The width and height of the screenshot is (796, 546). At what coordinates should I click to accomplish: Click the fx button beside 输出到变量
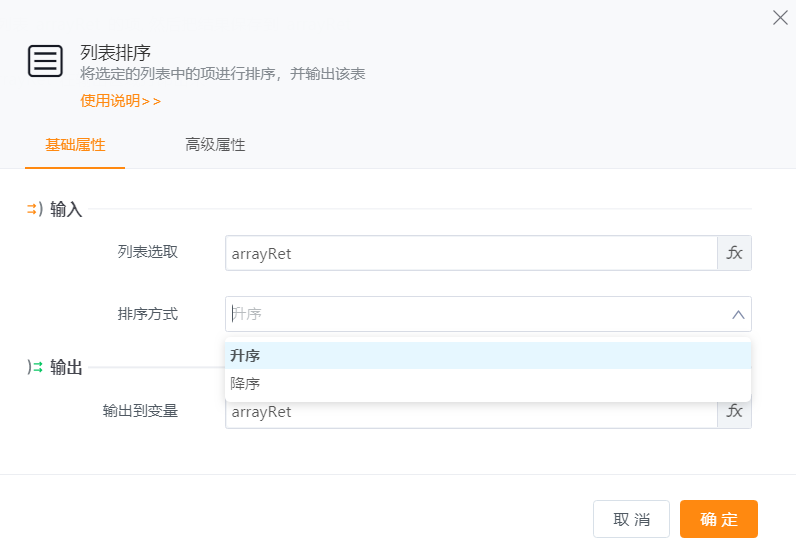pos(734,411)
